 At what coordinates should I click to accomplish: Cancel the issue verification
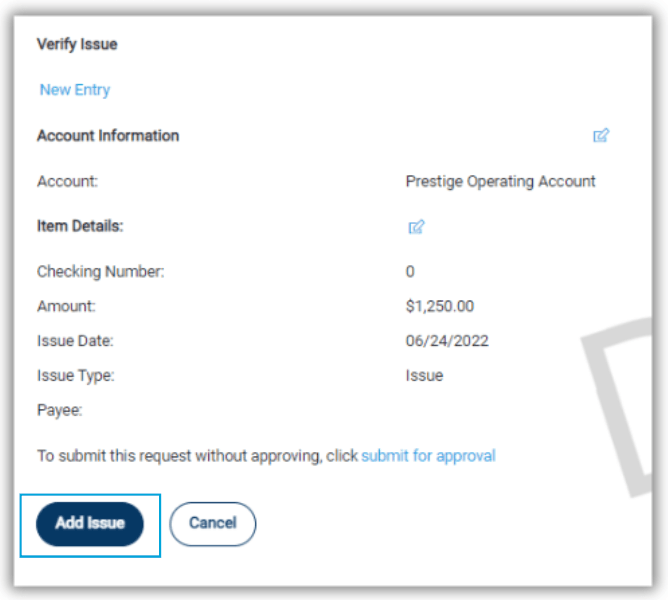coord(213,524)
